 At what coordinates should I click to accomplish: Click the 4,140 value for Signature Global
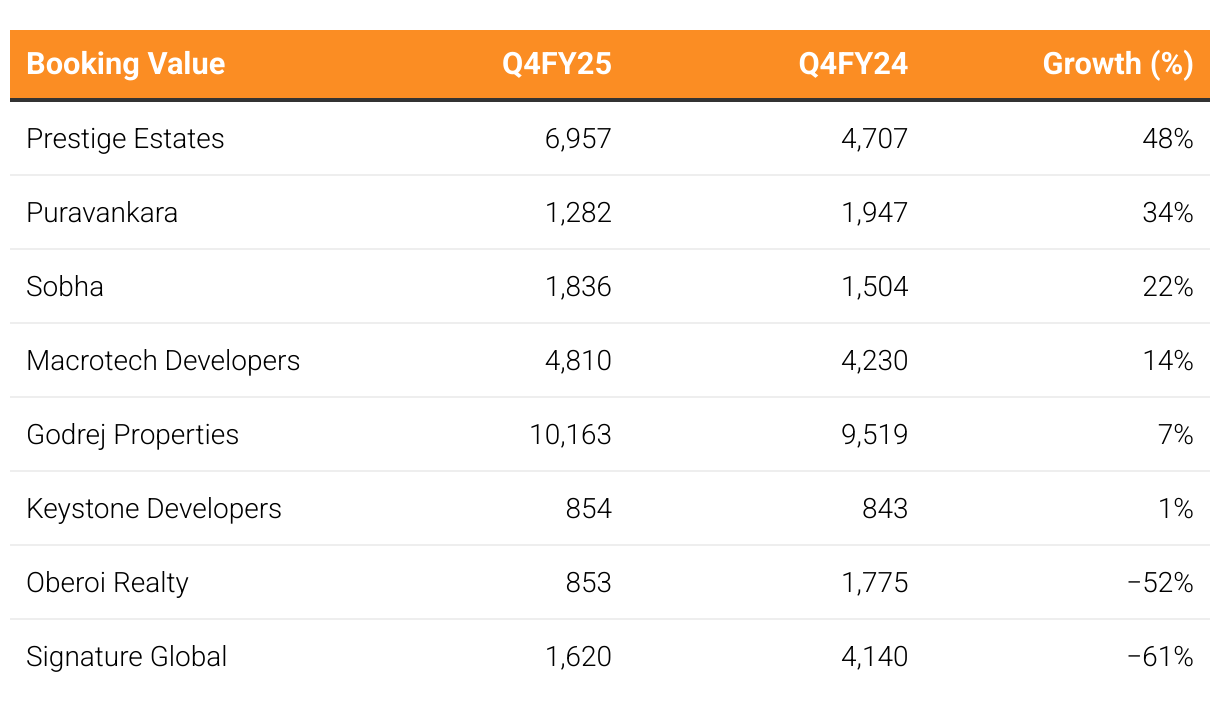(x=875, y=656)
